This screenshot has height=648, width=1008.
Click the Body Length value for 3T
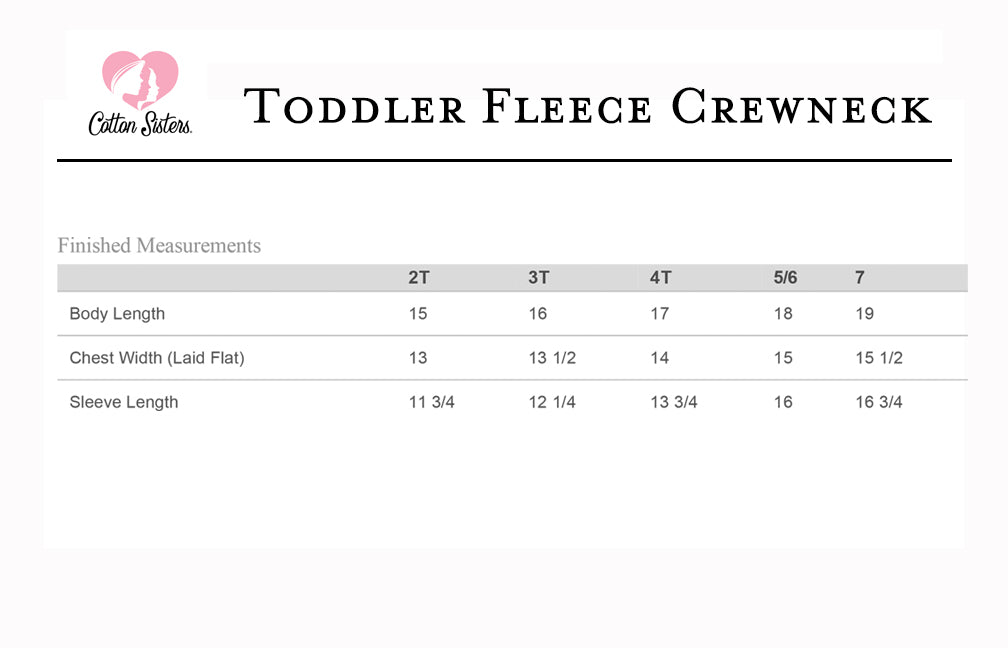538,314
